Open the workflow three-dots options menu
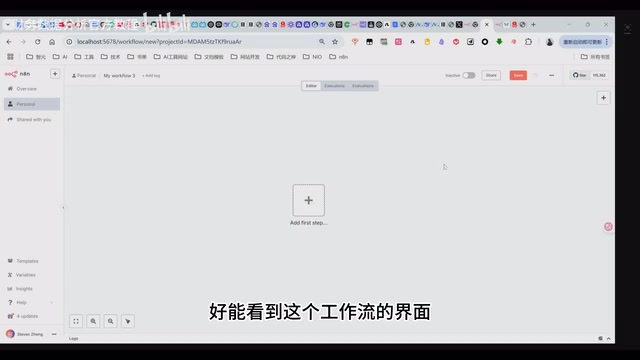Screen dimensions: 640x360 click(x=551, y=76)
